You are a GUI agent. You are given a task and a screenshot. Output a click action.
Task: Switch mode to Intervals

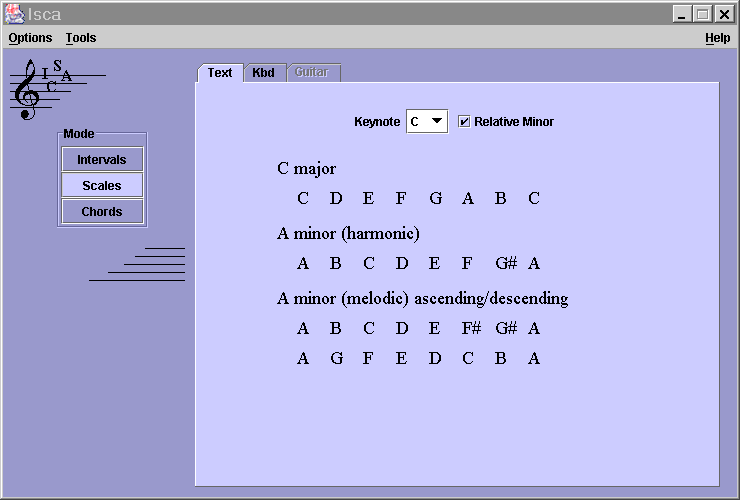click(102, 160)
